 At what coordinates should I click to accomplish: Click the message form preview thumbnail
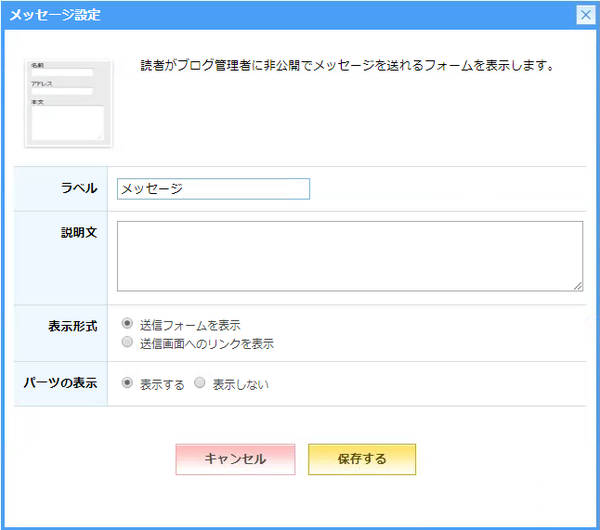click(68, 103)
